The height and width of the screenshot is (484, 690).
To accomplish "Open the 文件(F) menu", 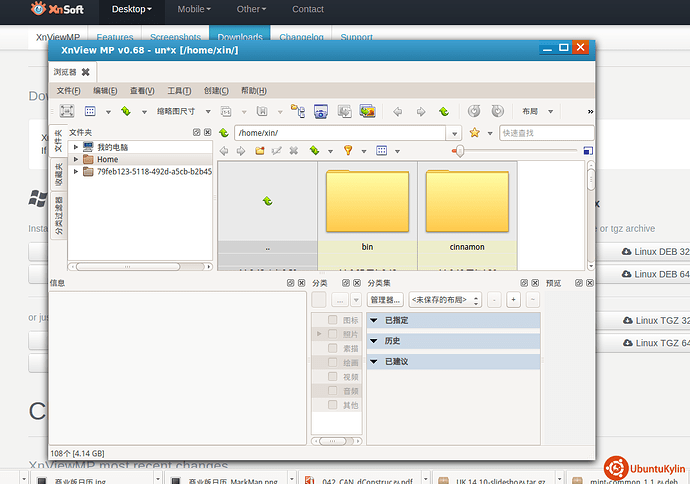I will click(x=68, y=91).
